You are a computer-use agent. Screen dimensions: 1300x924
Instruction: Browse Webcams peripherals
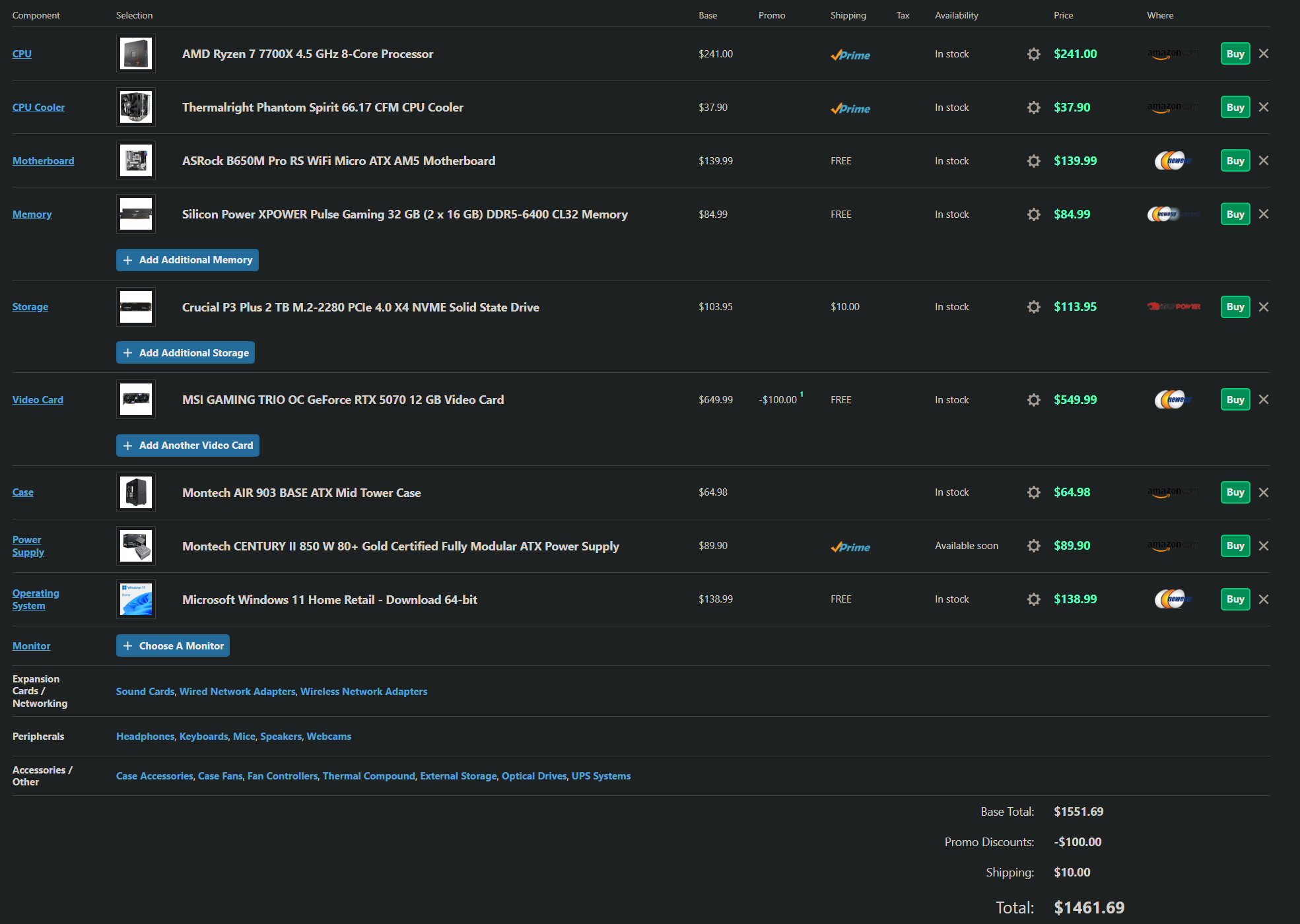coord(329,737)
